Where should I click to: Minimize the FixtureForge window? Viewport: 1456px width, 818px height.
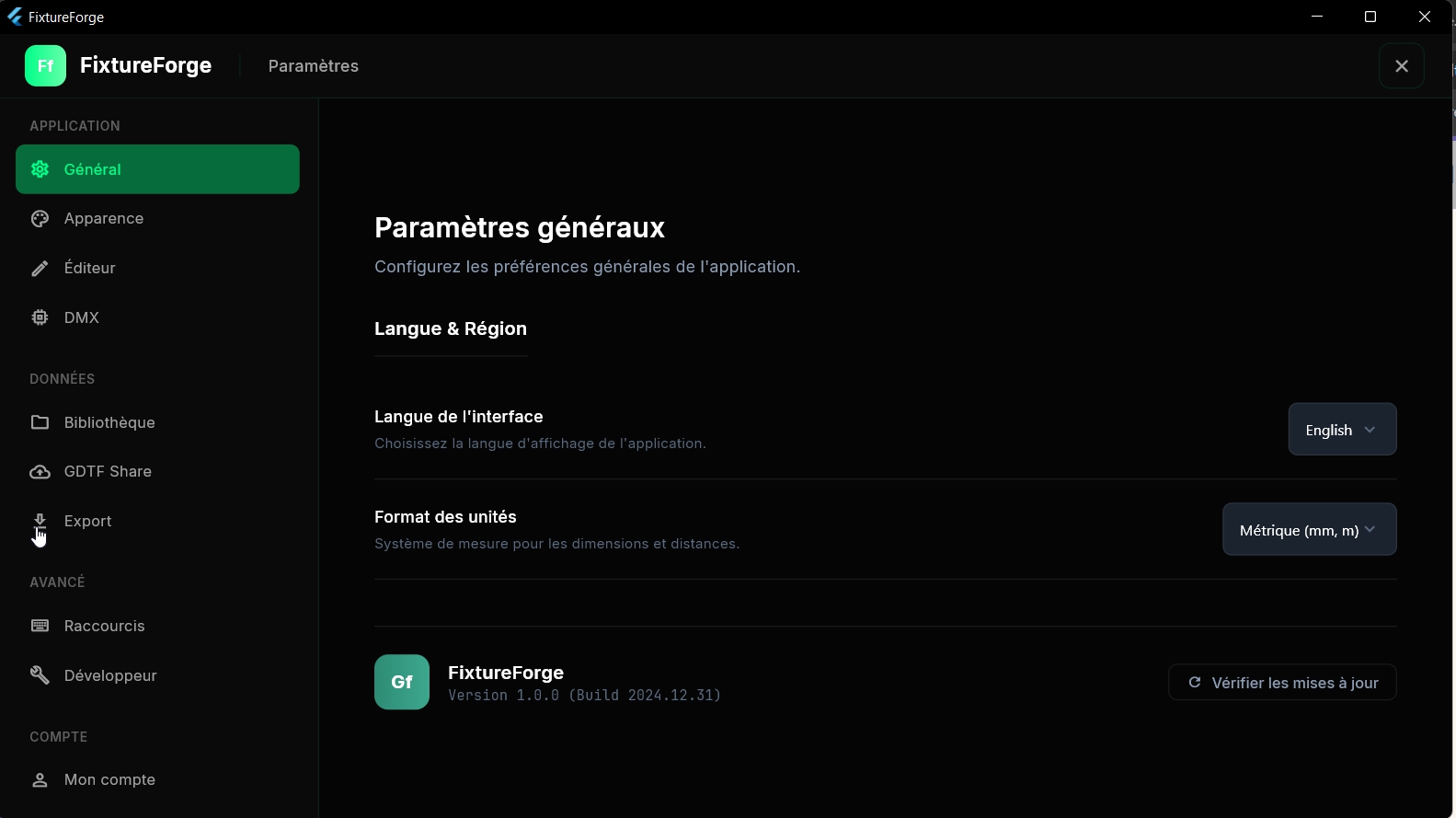click(1317, 17)
